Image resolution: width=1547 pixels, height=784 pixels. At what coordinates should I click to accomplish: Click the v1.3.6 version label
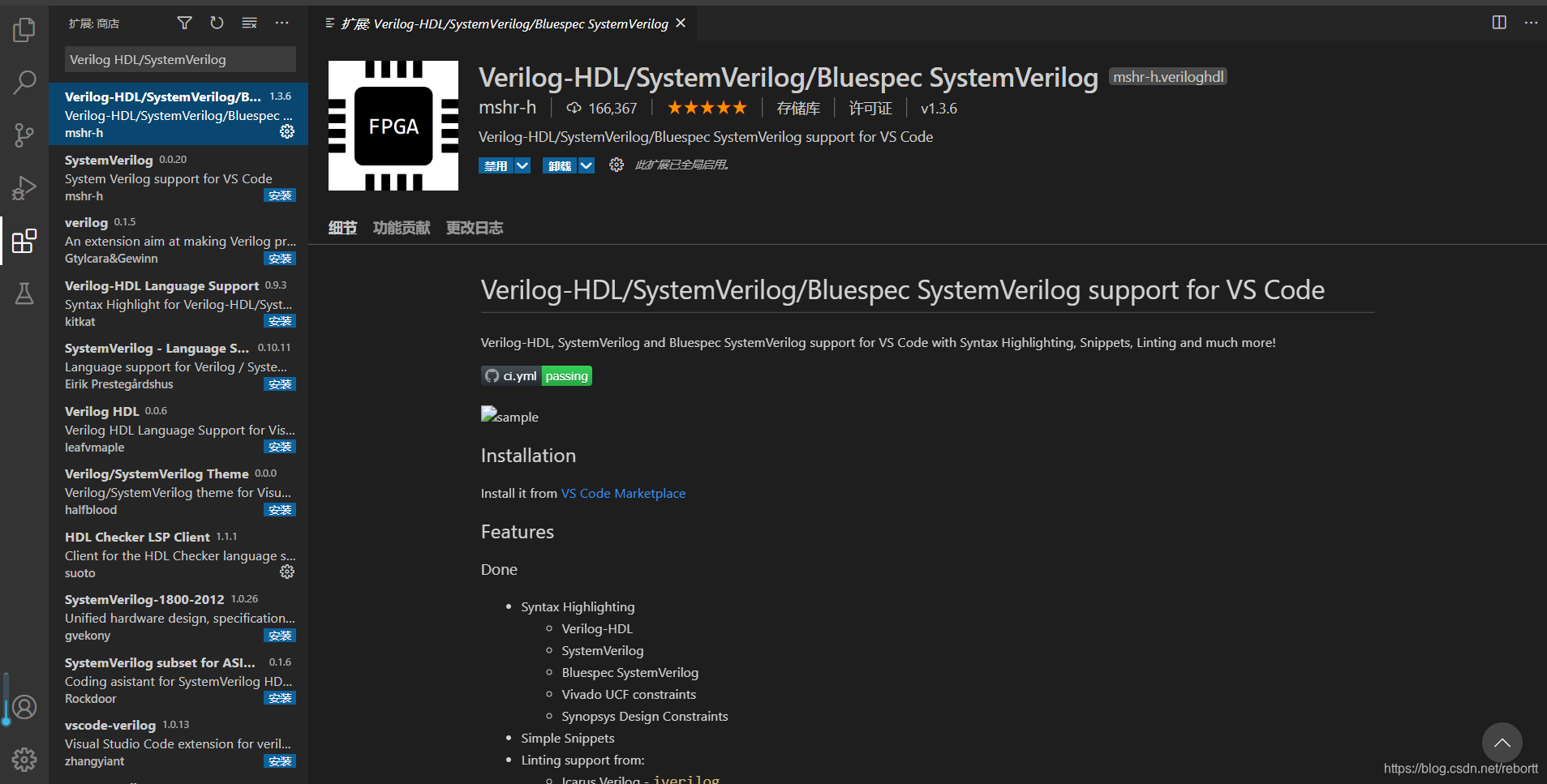pyautogui.click(x=939, y=108)
